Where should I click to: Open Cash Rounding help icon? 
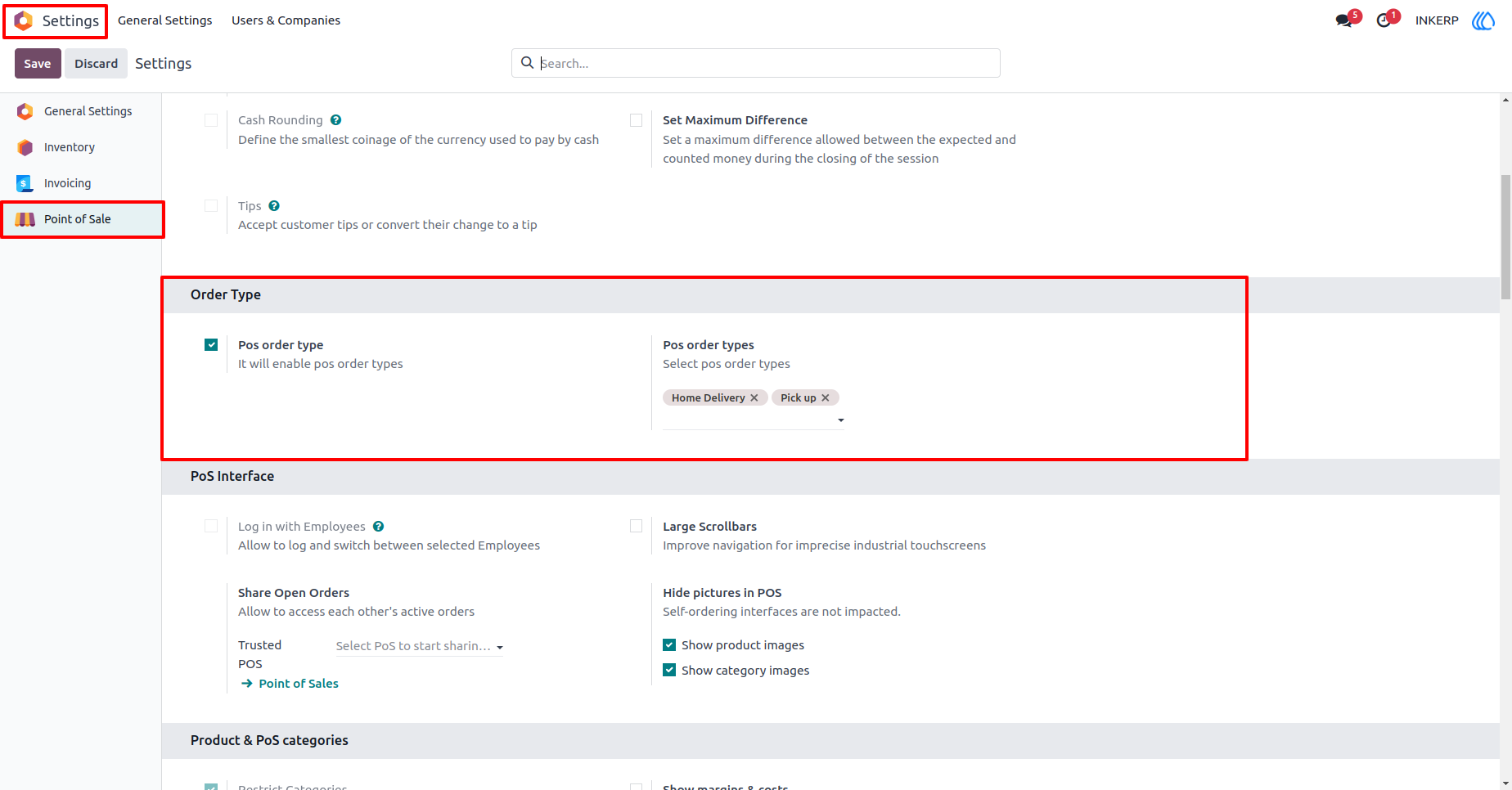(335, 120)
